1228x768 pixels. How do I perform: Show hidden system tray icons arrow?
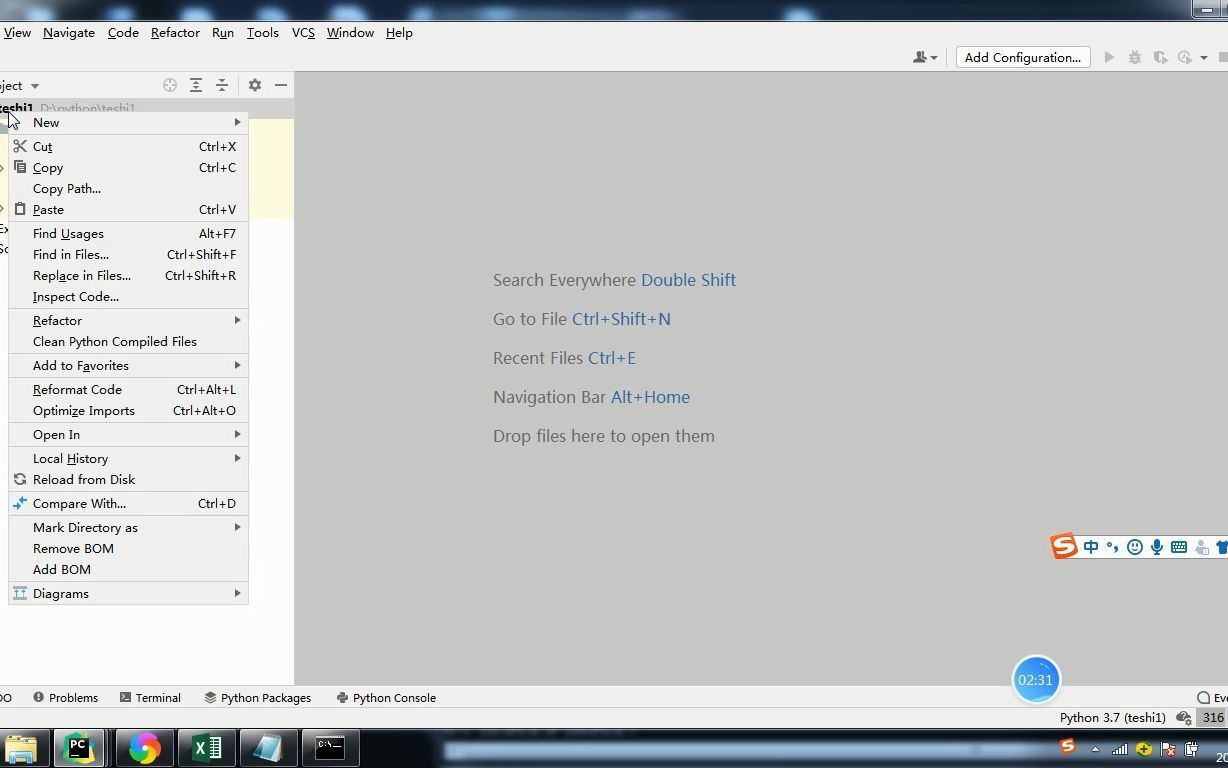[x=1095, y=749]
